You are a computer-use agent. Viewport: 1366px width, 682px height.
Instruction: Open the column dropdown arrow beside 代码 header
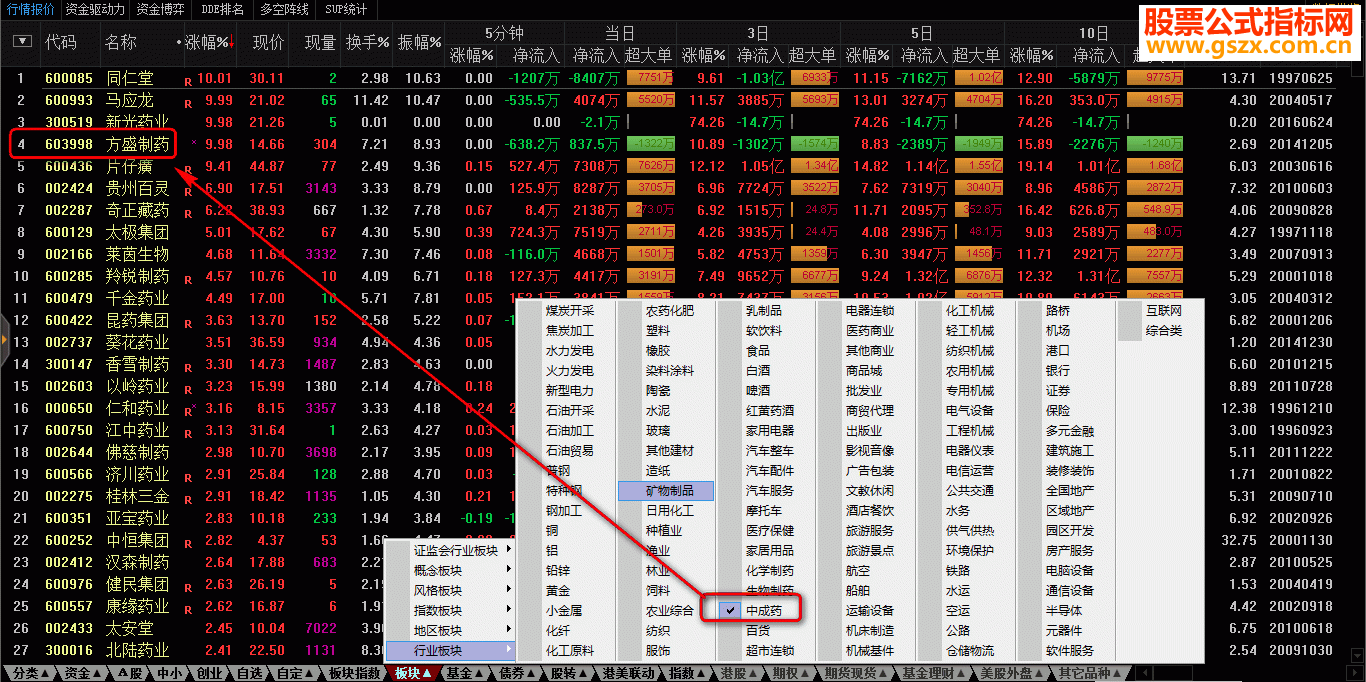pyautogui.click(x=23, y=42)
